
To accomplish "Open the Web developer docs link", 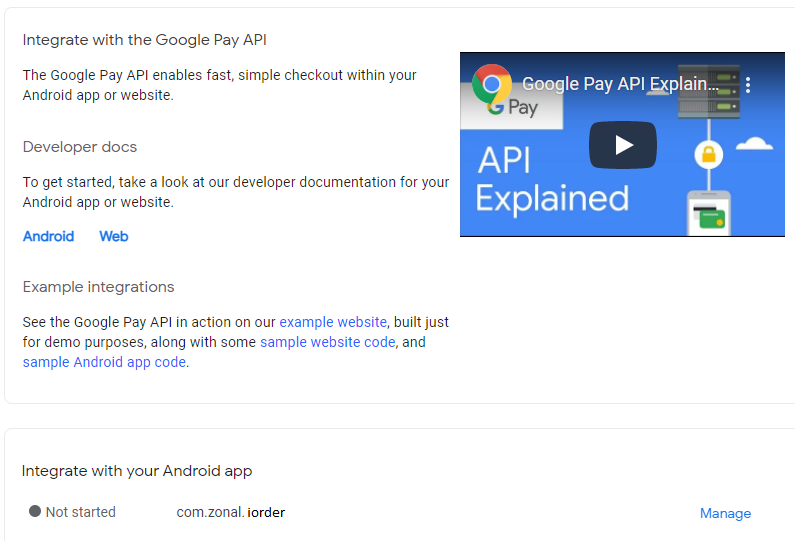I will click(x=114, y=236).
